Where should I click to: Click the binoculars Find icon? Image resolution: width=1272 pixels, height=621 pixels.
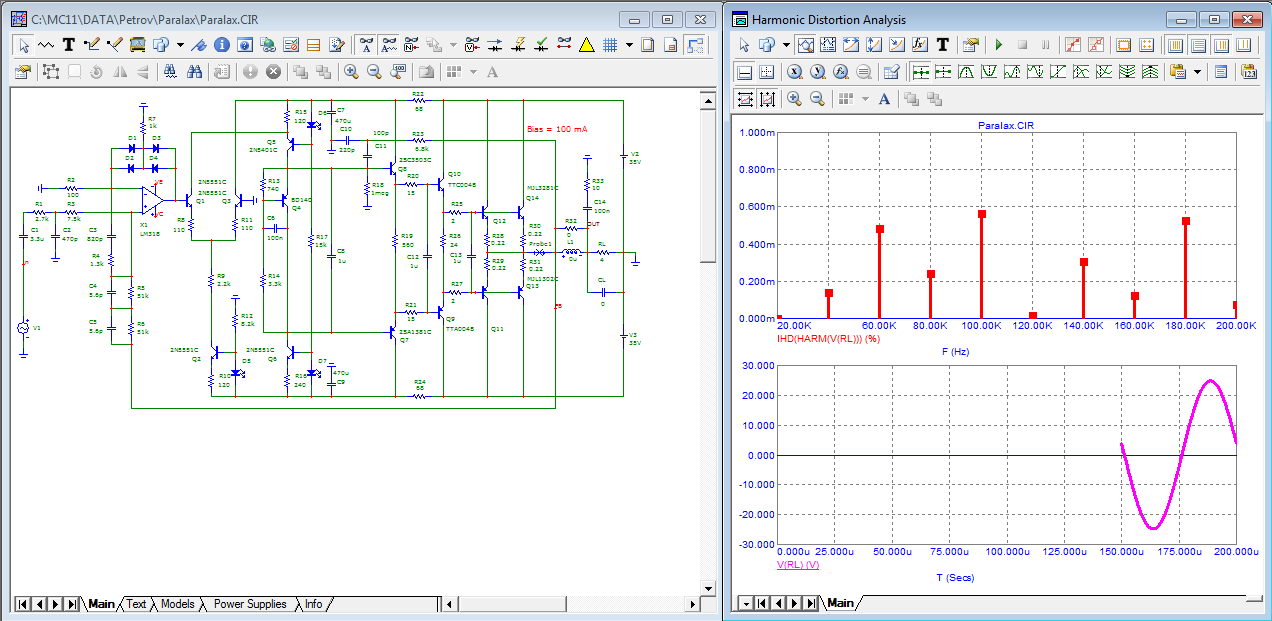tap(195, 72)
